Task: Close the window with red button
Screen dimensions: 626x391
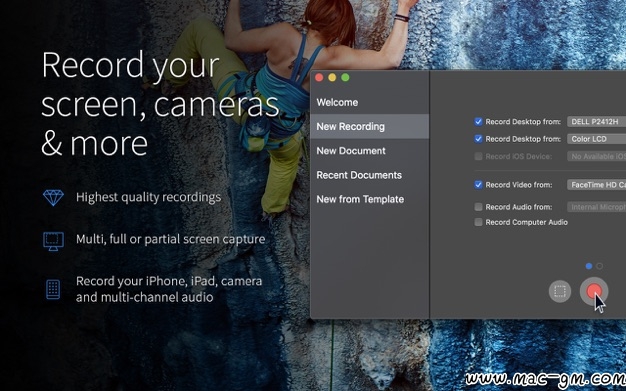Action: (319, 77)
